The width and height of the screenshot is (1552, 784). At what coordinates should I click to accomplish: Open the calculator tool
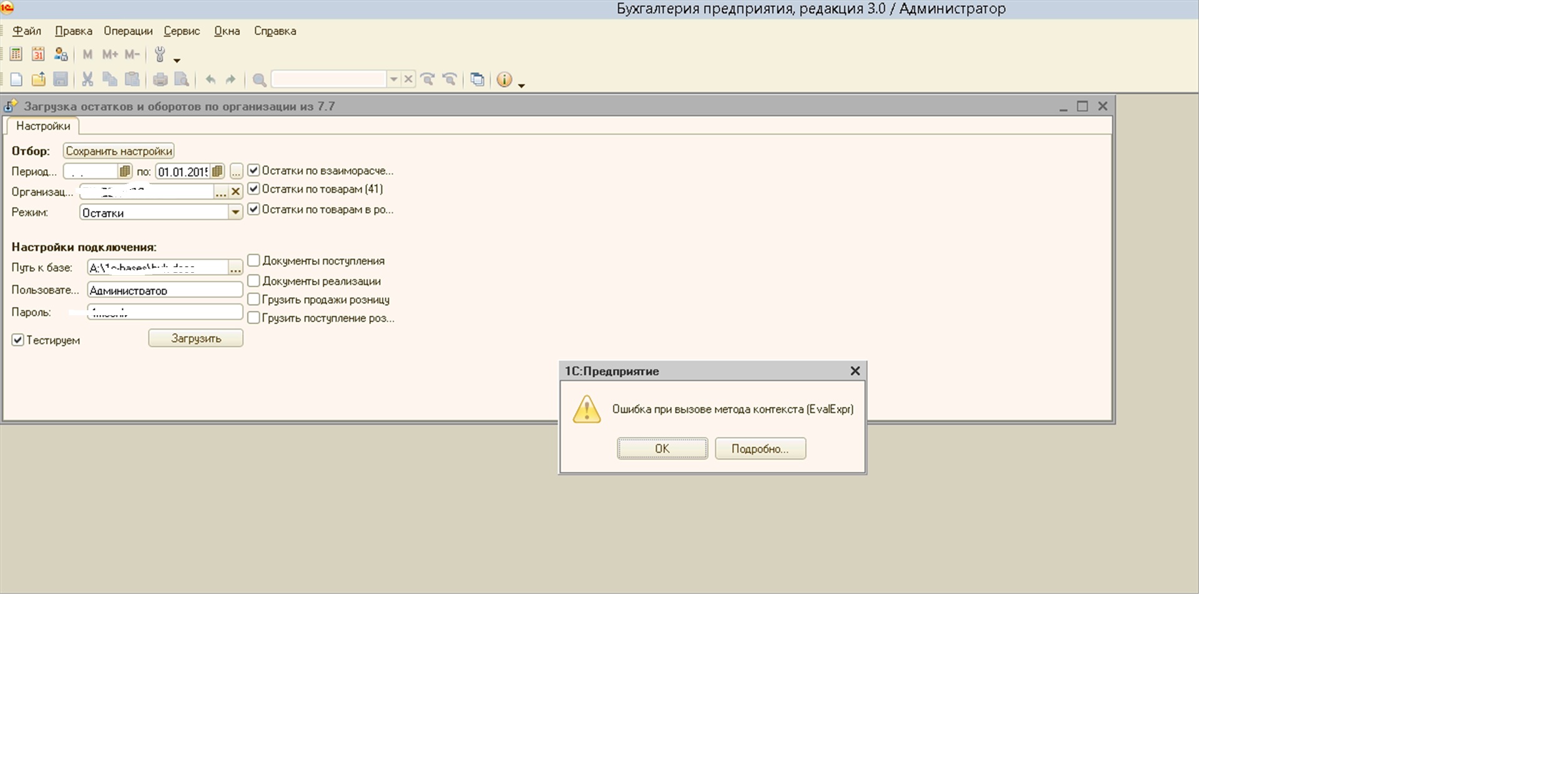(x=16, y=55)
